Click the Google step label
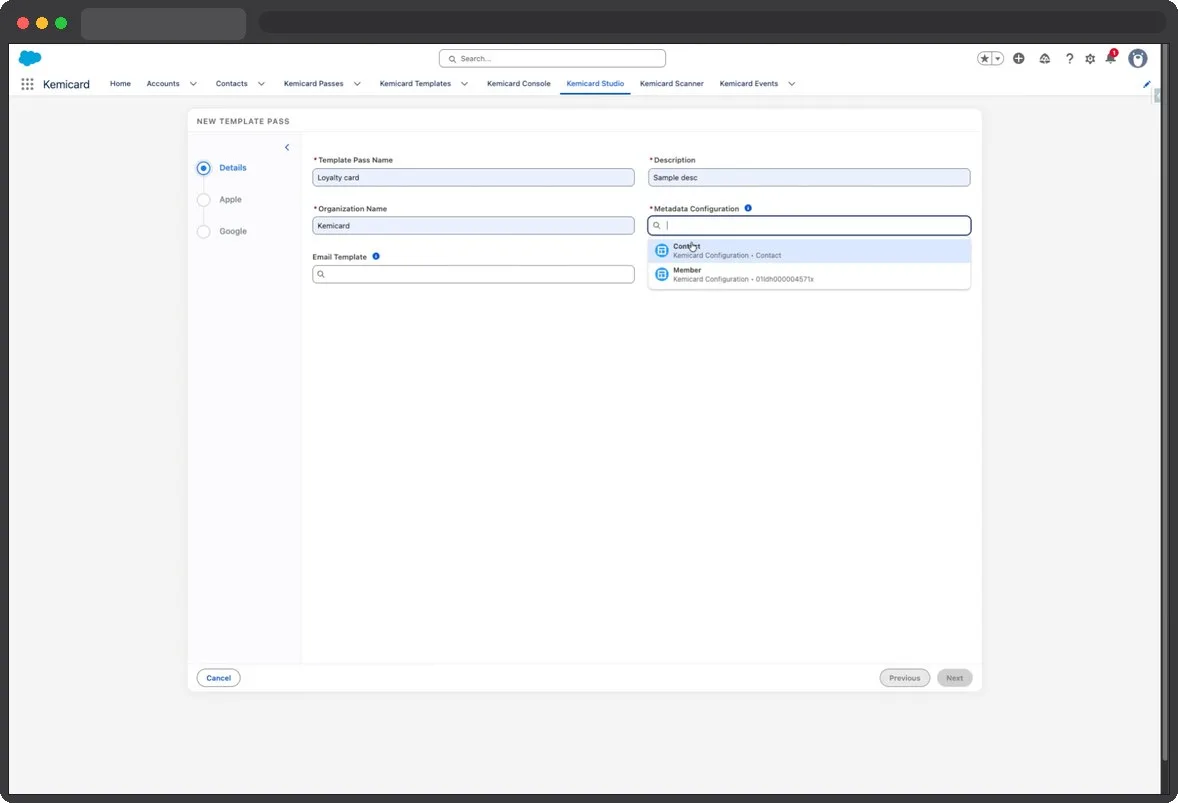Image resolution: width=1178 pixels, height=803 pixels. (x=233, y=231)
